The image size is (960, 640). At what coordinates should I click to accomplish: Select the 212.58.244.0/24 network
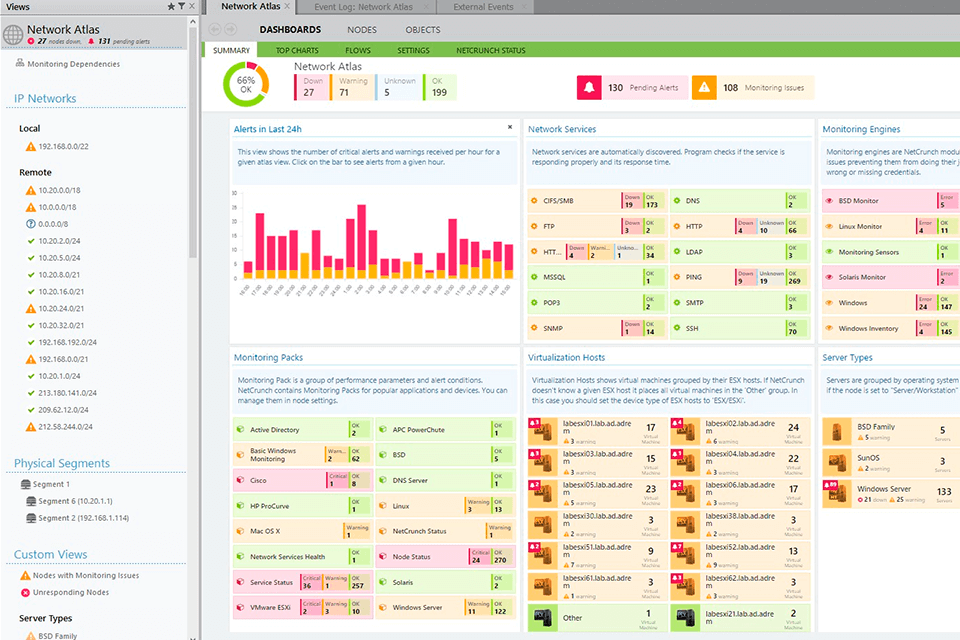point(66,427)
